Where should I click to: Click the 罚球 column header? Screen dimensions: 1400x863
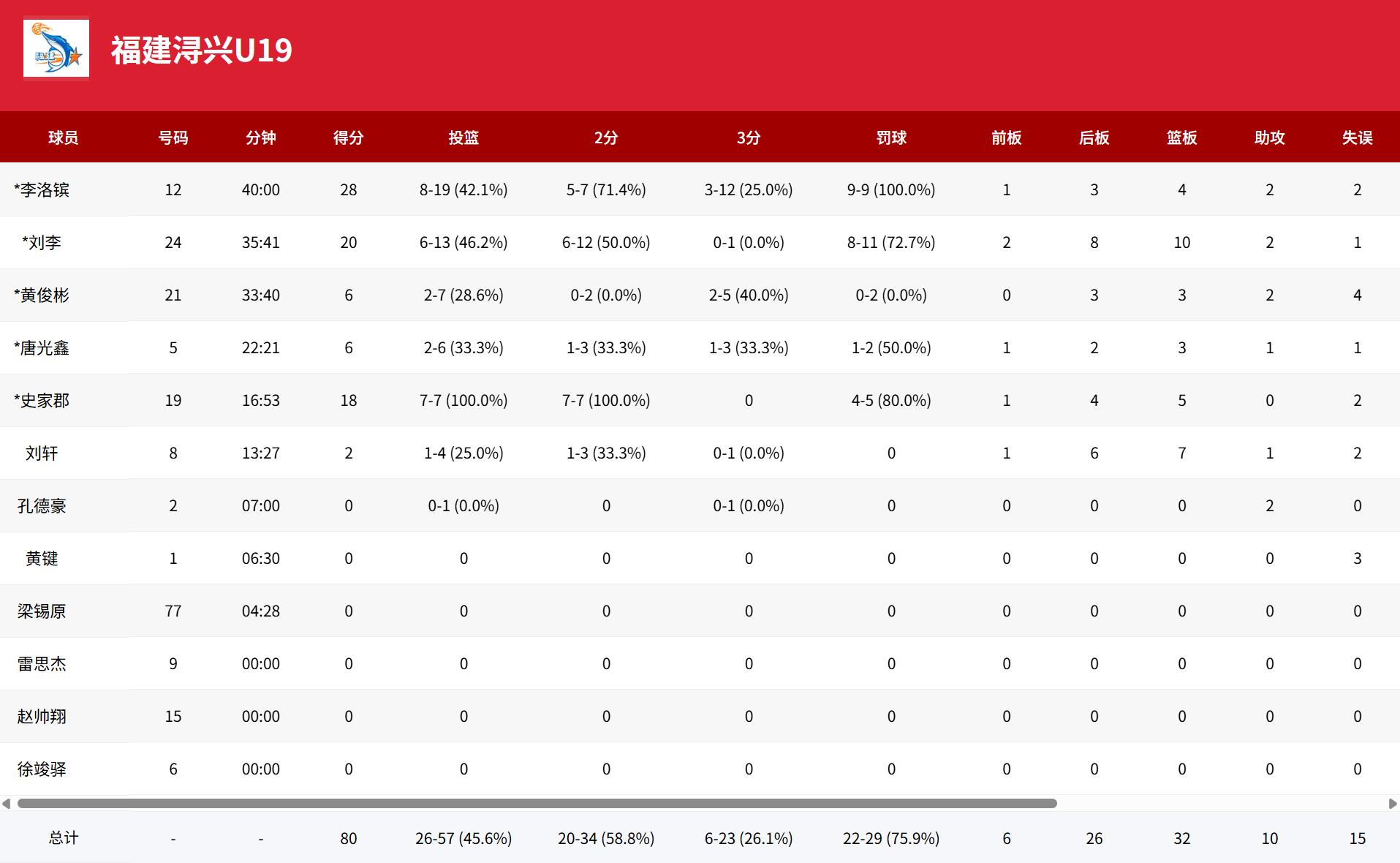point(891,137)
